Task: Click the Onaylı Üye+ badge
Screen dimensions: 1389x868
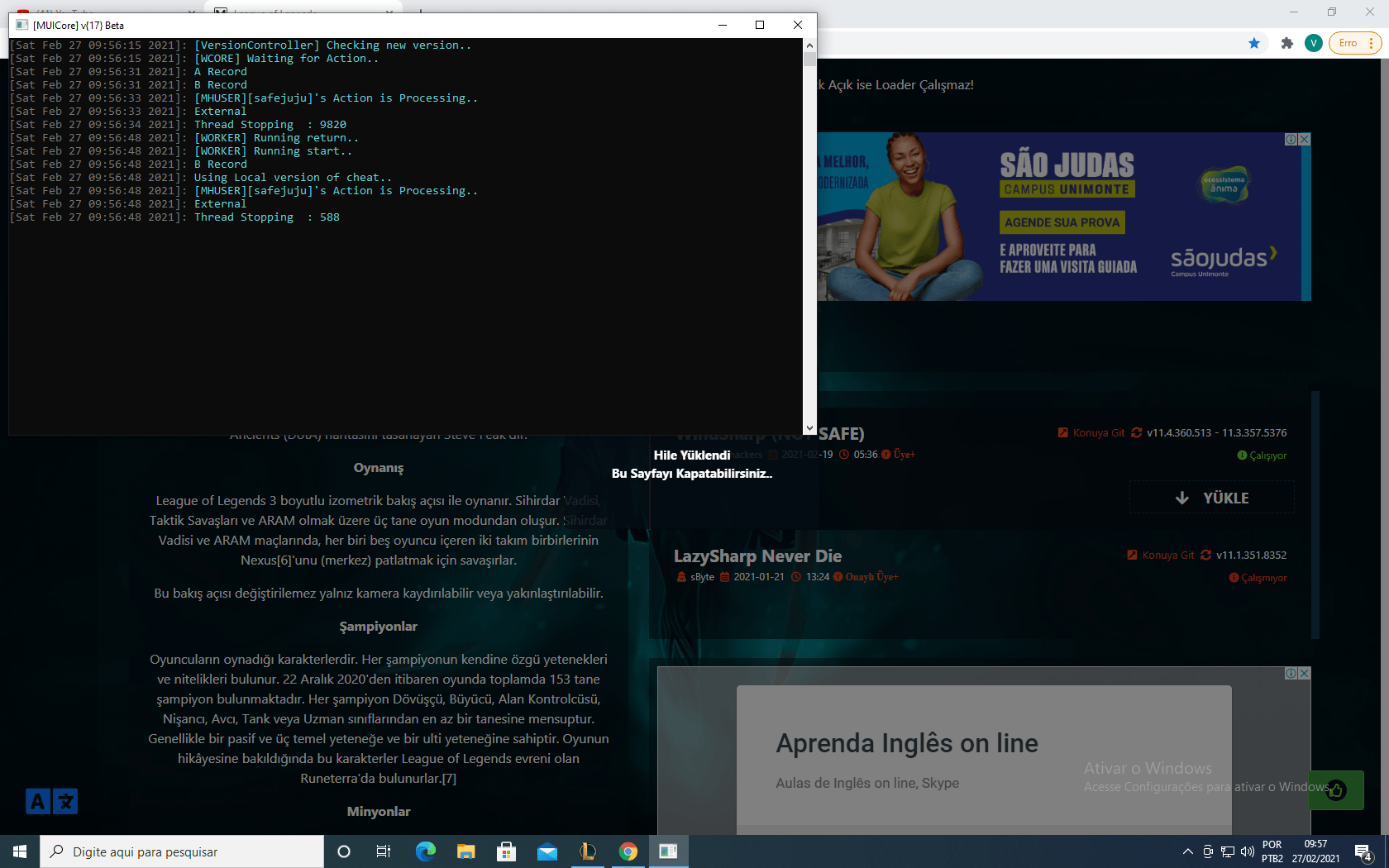Action: [866, 577]
